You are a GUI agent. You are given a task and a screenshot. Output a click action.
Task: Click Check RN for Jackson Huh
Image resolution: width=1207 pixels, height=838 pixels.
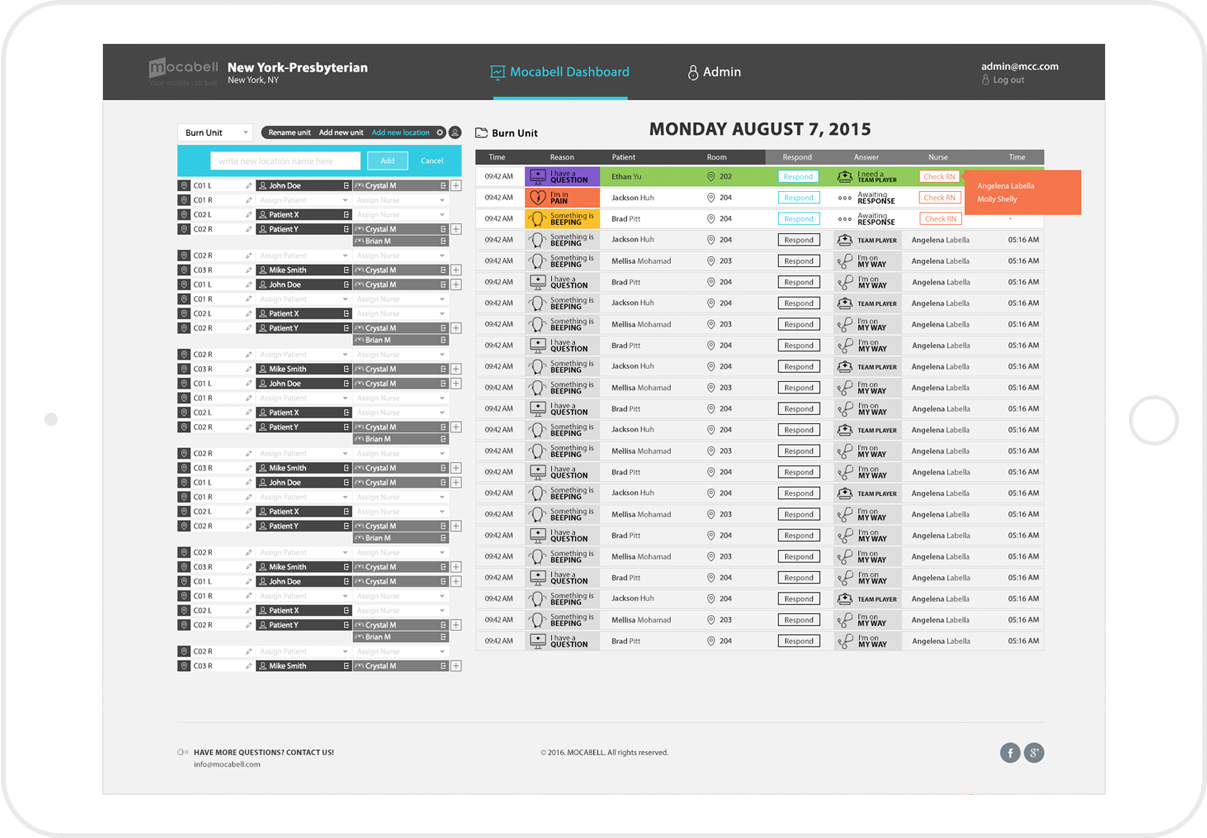pyautogui.click(x=940, y=198)
